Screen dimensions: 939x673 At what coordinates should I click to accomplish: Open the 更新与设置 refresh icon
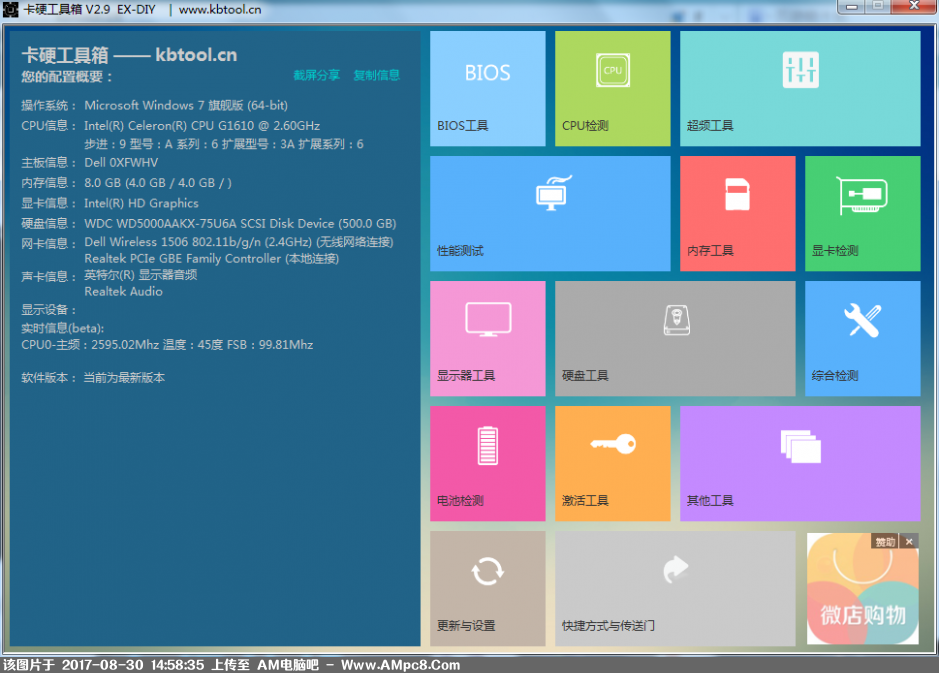pyautogui.click(x=487, y=571)
